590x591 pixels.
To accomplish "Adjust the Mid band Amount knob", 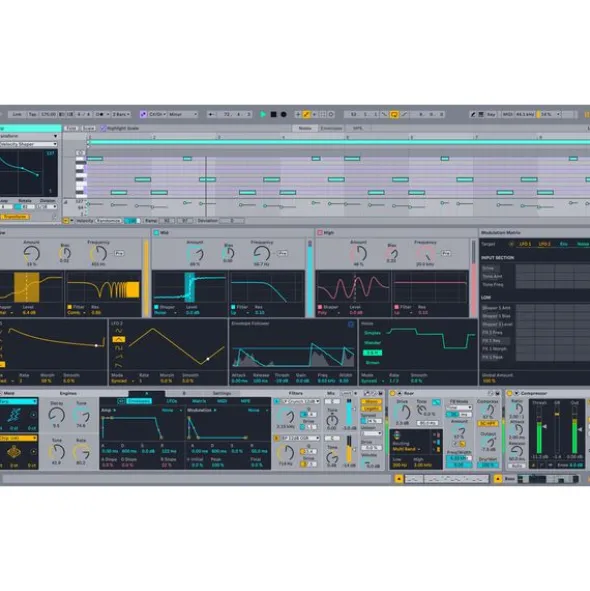I will click(x=195, y=254).
